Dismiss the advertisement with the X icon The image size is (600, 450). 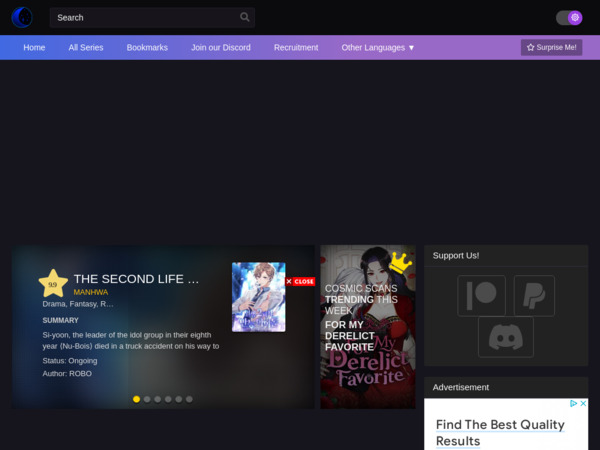click(x=583, y=403)
